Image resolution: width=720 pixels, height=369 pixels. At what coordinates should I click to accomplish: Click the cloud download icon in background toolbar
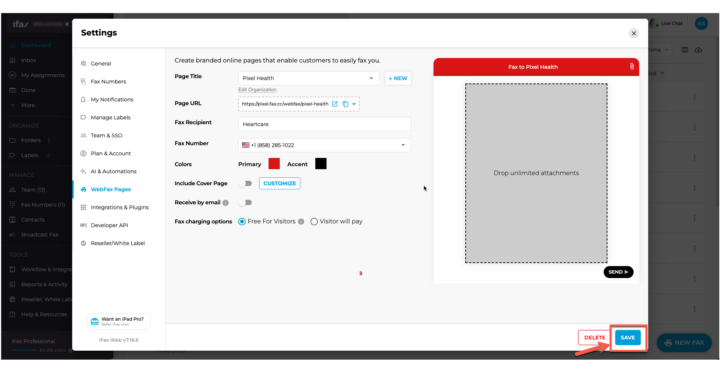pos(698,50)
